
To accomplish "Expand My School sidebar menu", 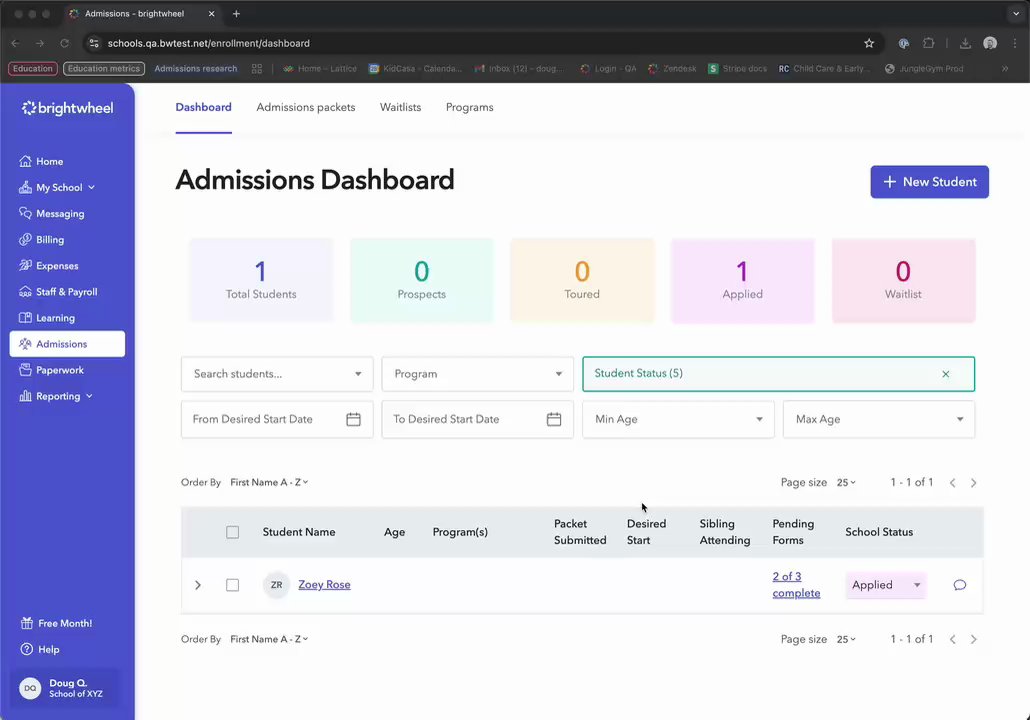I will pos(57,187).
